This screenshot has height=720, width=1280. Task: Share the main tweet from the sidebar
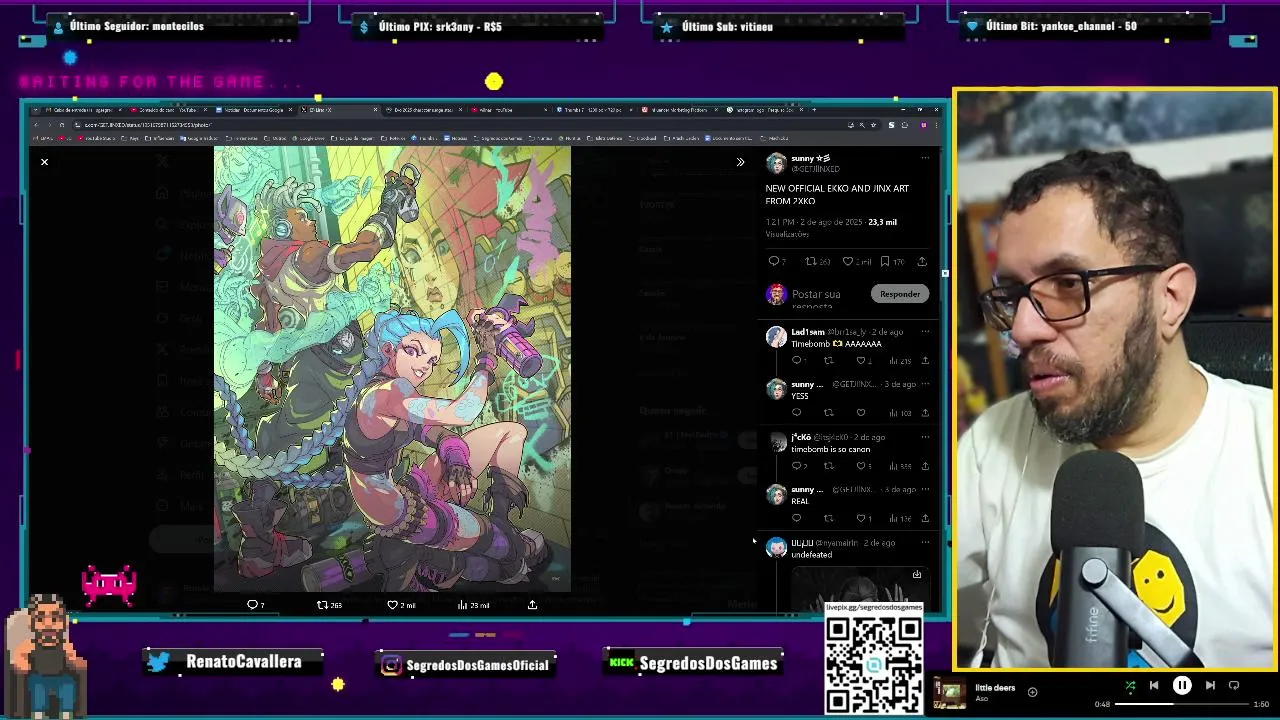pos(922,261)
